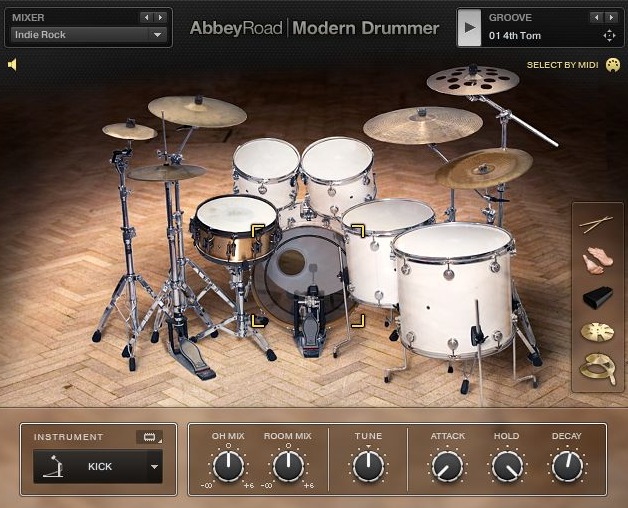Click the left crash cymbal
The width and height of the screenshot is (628, 508).
pos(197,111)
